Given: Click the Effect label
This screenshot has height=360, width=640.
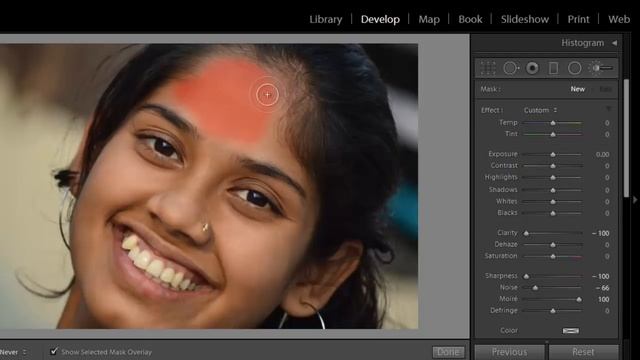Looking at the screenshot, I should tap(491, 110).
